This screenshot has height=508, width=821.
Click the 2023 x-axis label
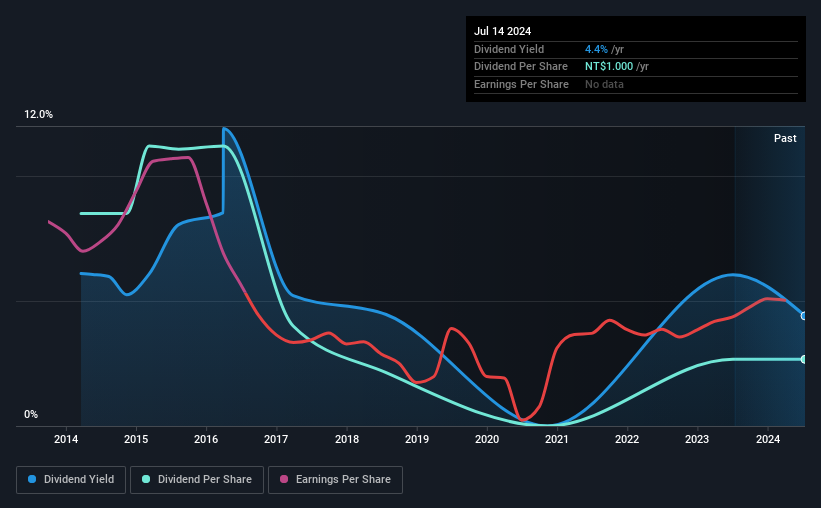pyautogui.click(x=697, y=439)
